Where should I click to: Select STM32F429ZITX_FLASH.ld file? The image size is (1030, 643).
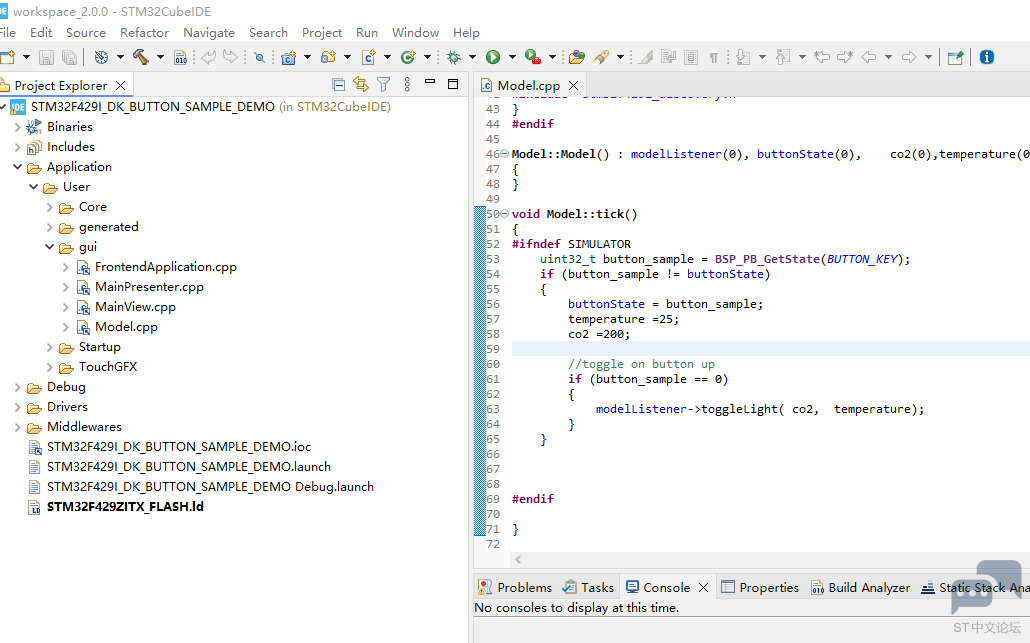pyautogui.click(x=125, y=507)
